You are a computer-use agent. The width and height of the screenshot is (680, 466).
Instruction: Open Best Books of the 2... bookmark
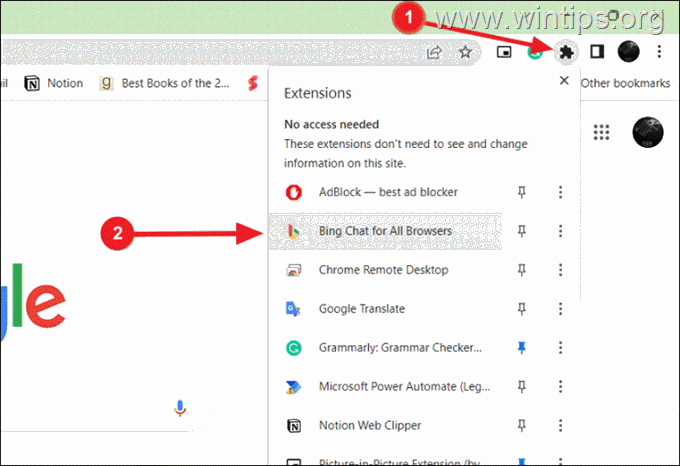point(164,83)
